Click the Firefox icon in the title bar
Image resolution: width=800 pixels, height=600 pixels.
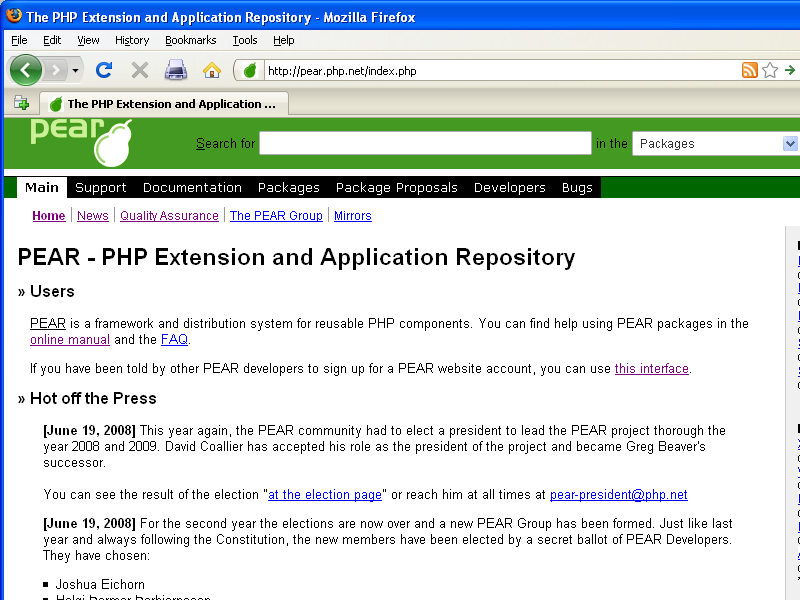click(13, 15)
